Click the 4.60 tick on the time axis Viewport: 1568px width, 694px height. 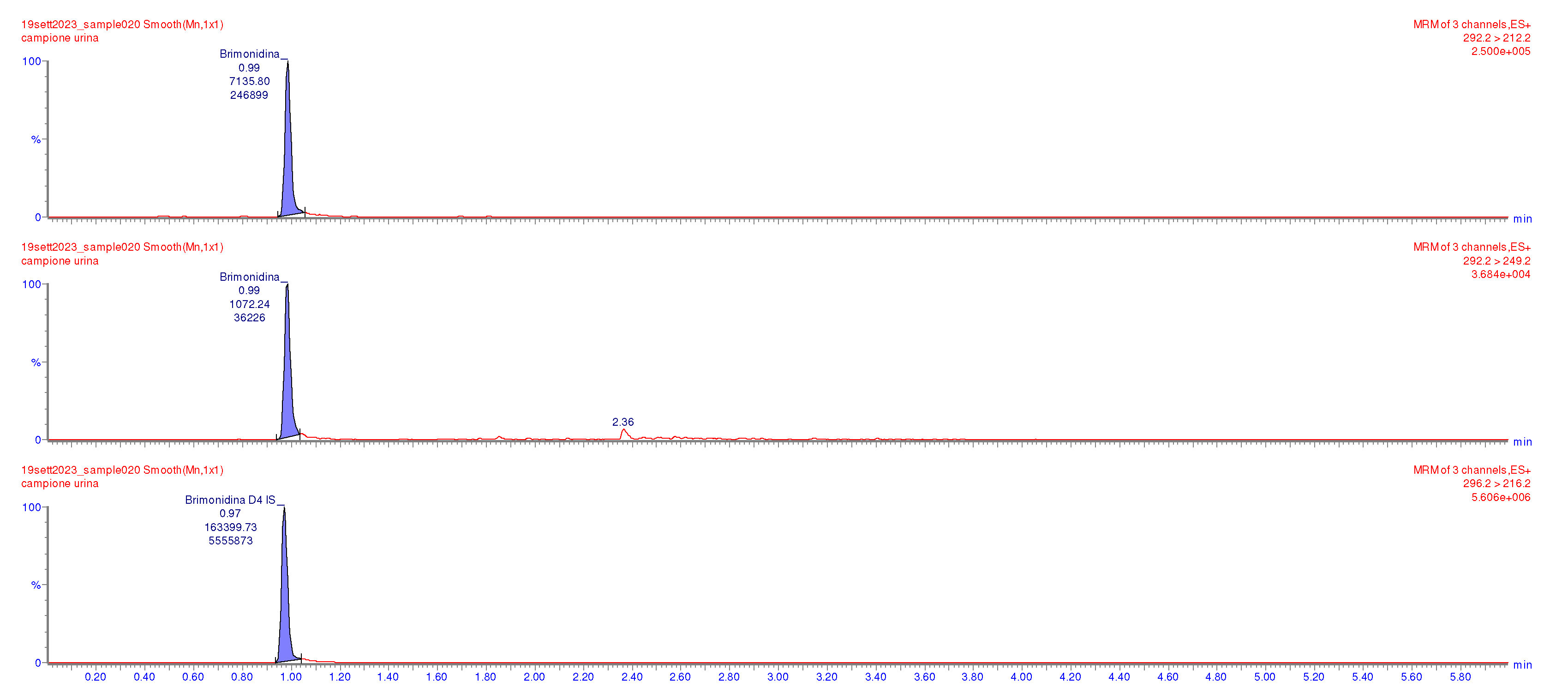coord(1167,676)
